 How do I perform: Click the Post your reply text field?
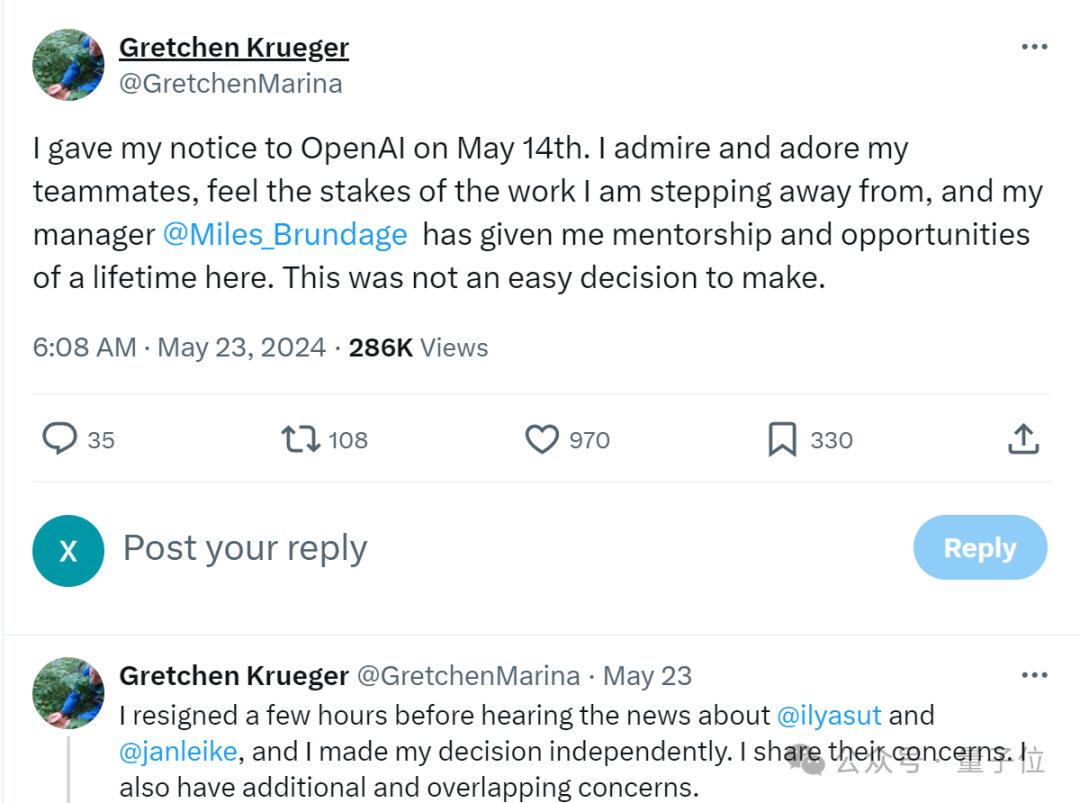tap(400, 548)
